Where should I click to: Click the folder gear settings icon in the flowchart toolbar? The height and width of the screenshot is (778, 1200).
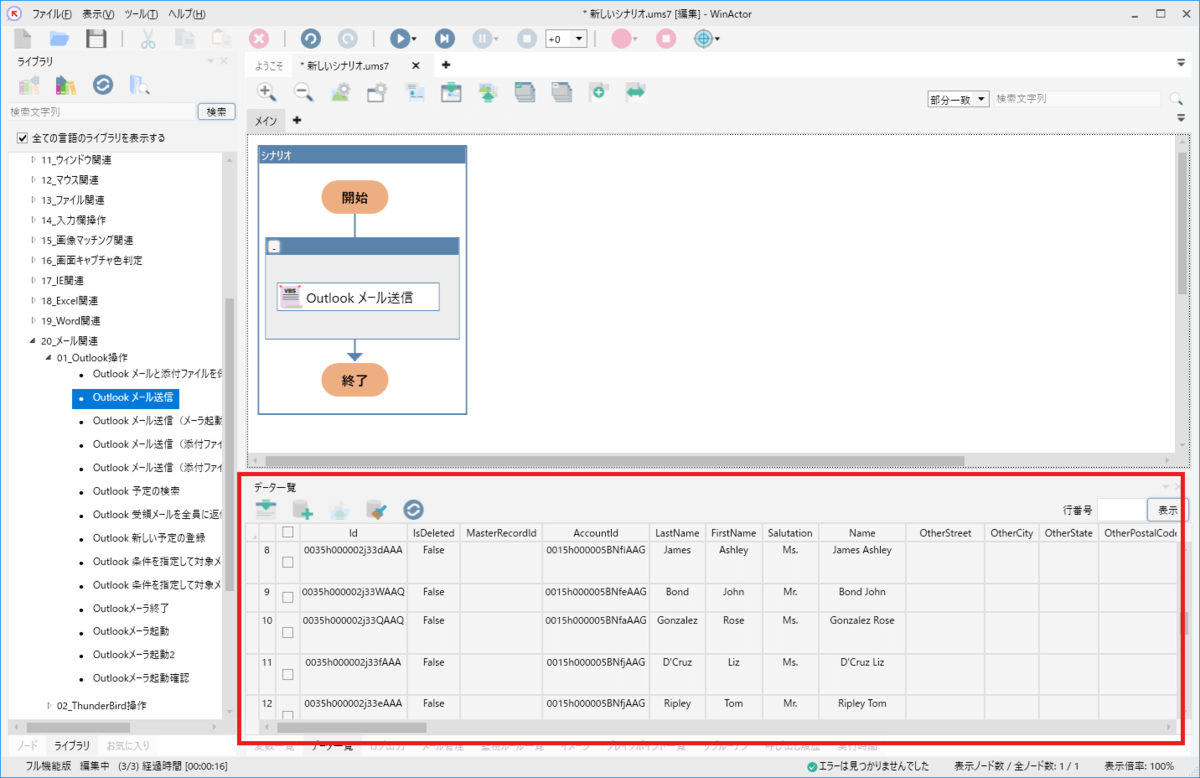point(377,92)
